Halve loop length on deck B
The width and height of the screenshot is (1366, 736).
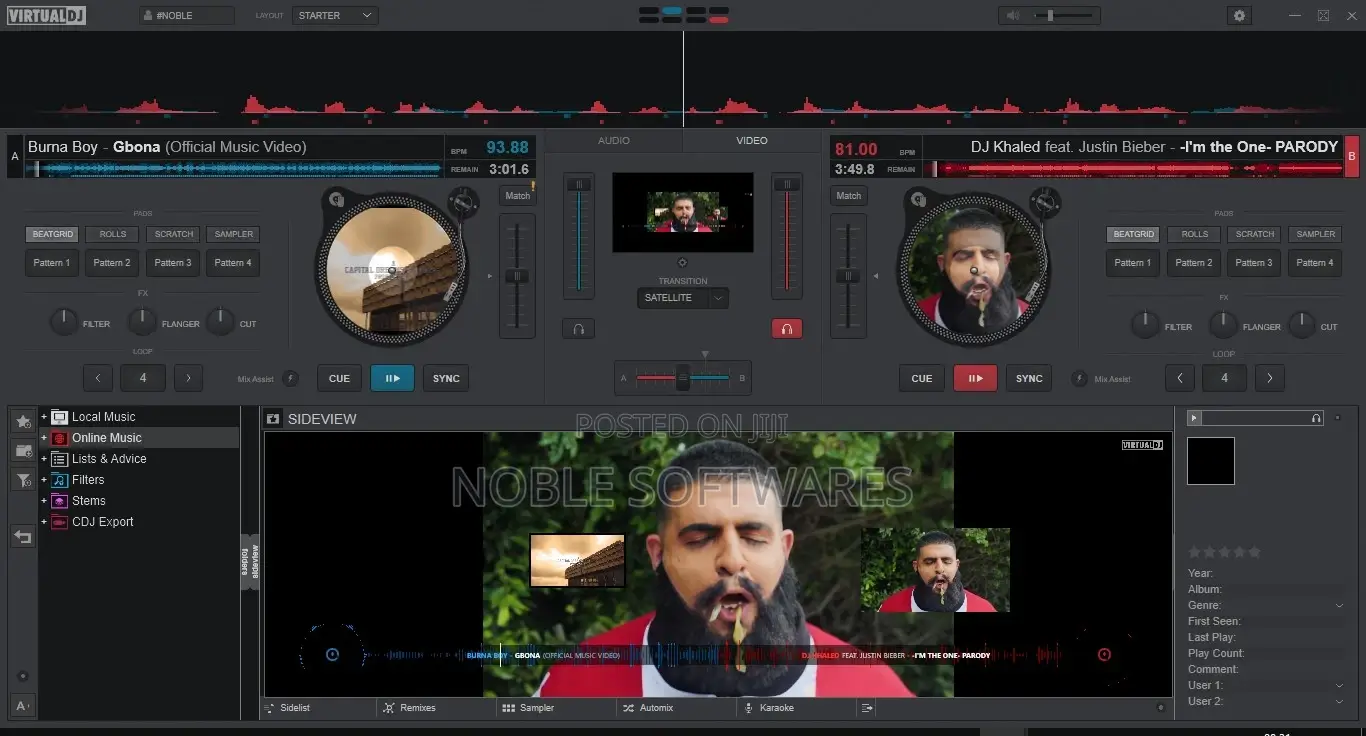(x=1180, y=378)
